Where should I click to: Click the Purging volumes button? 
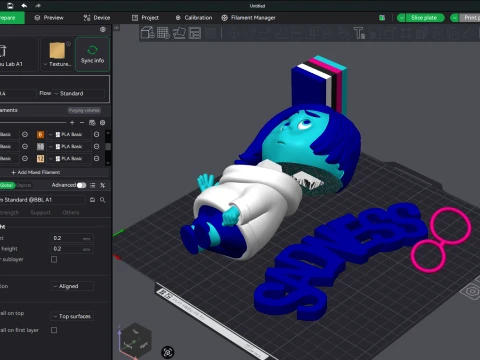pos(84,110)
